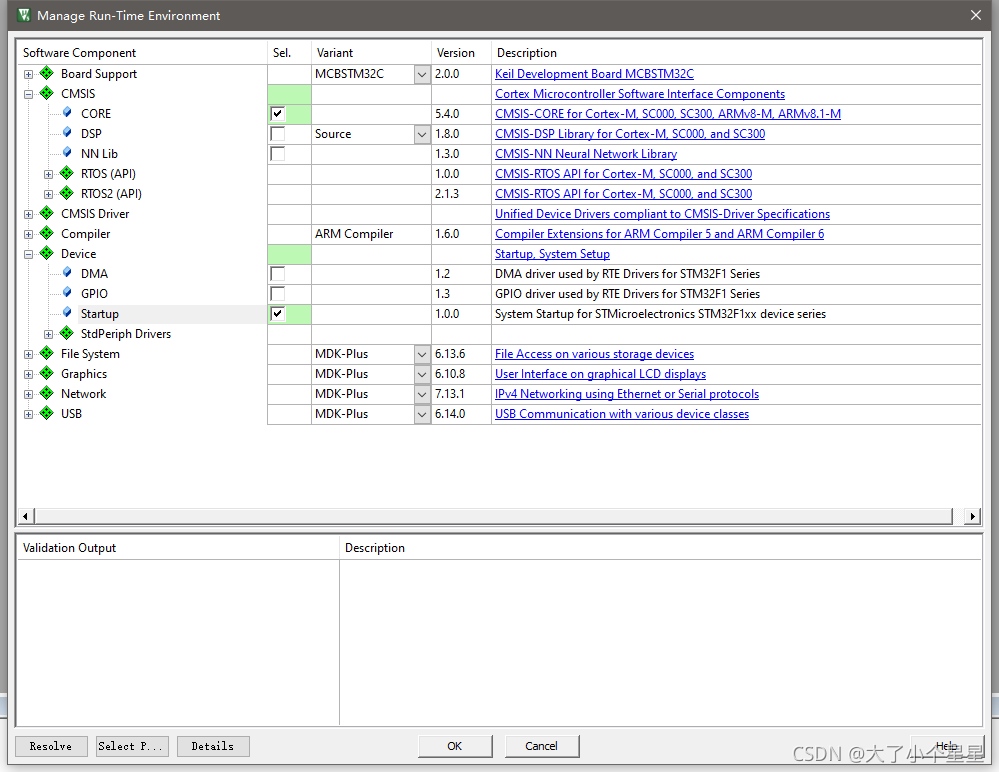Screen dimensions: 999x772
Task: Expand the RTOS2 (API) node
Action: pyautogui.click(x=48, y=194)
